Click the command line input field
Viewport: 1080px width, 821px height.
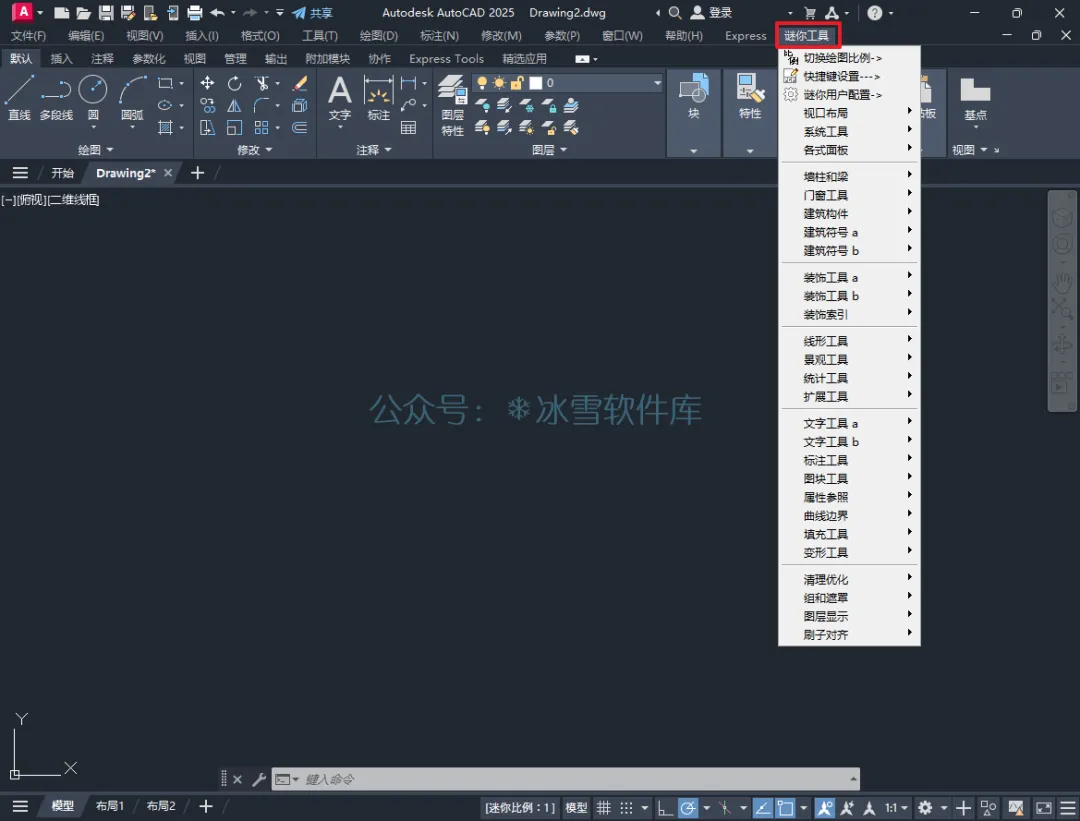point(565,779)
